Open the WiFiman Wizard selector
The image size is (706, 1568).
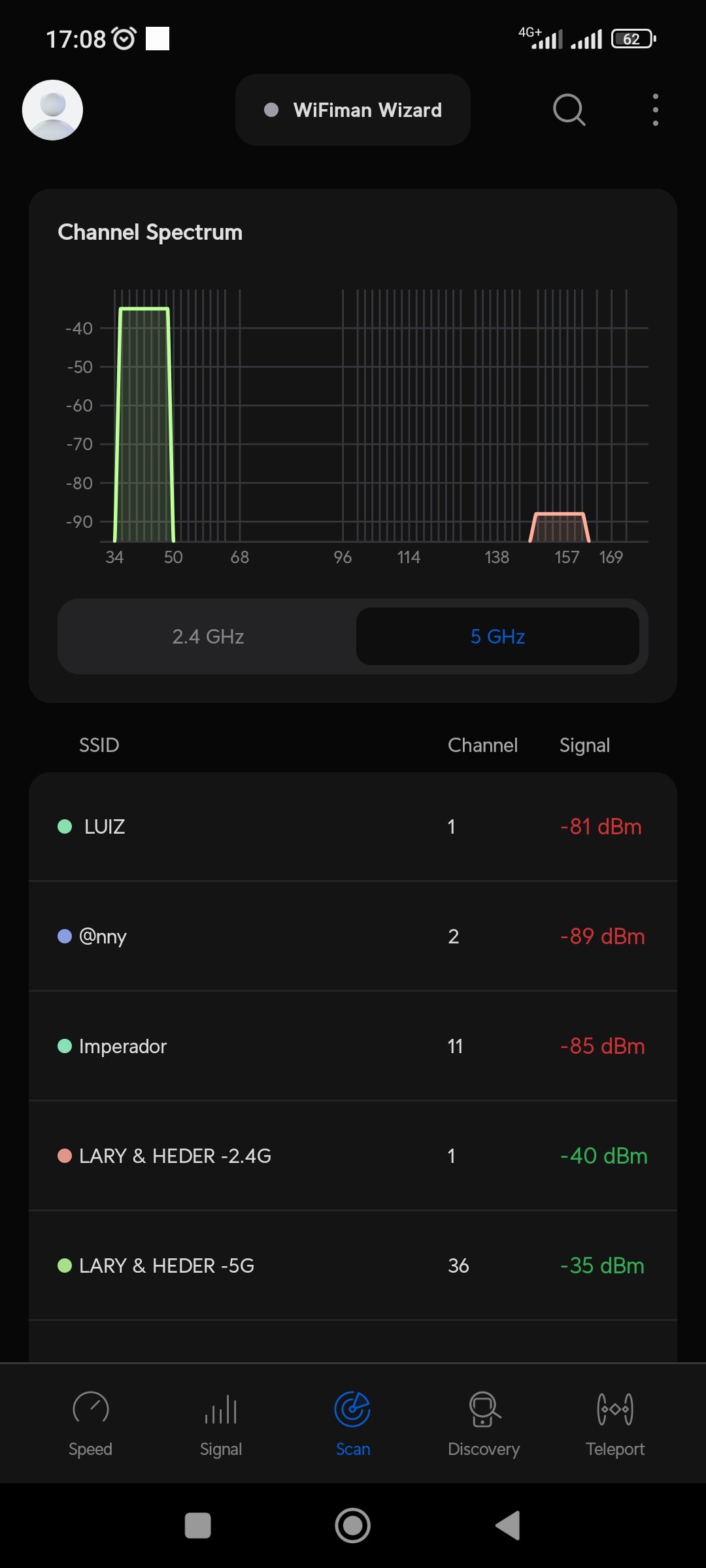tap(353, 110)
